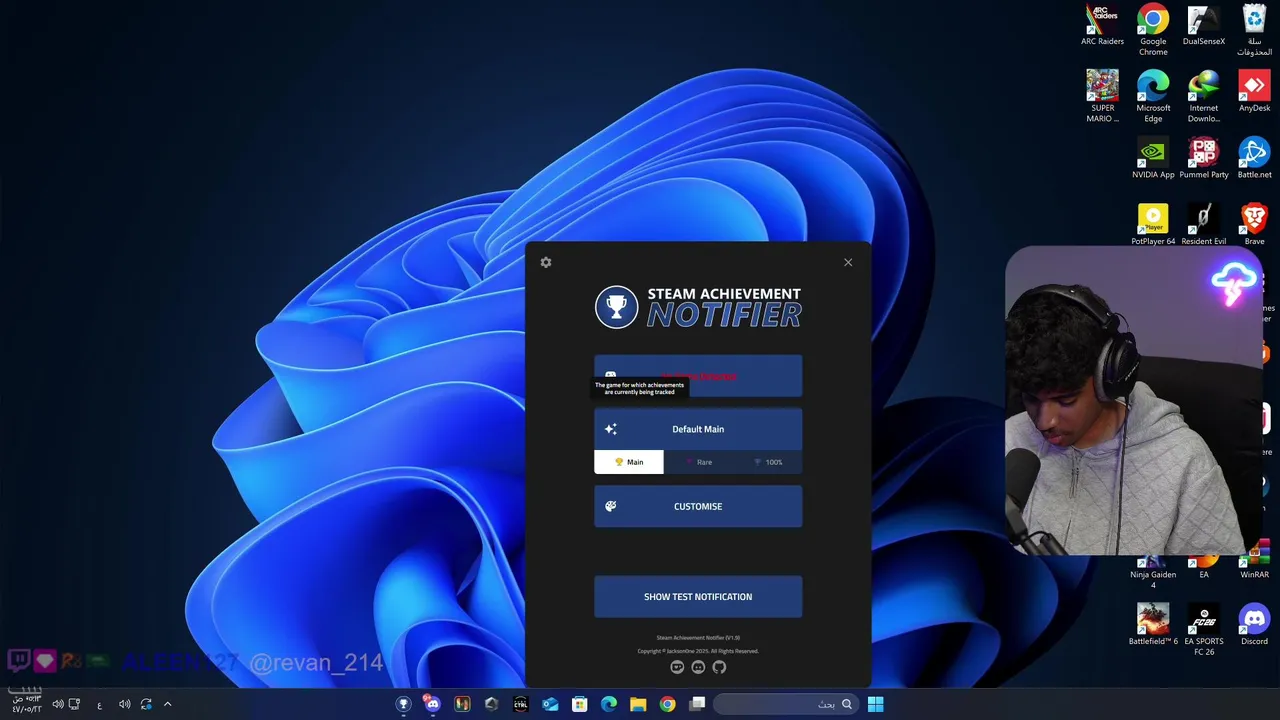Open Pummel Party desktop shortcut
This screenshot has height=720, width=1280.
1204,158
